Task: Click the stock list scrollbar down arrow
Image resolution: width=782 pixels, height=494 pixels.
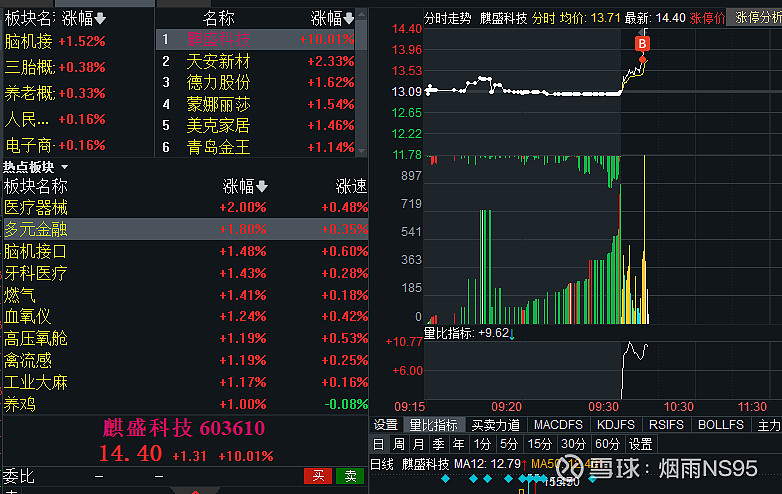Action: click(362, 151)
